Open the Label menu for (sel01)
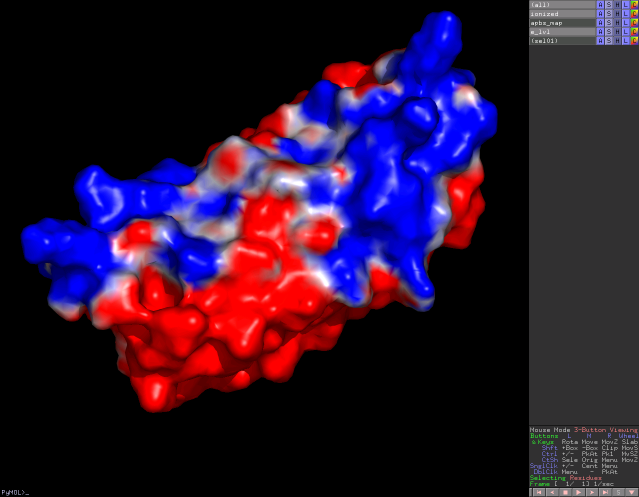Screen dimensions: 639x497 coord(626,40)
